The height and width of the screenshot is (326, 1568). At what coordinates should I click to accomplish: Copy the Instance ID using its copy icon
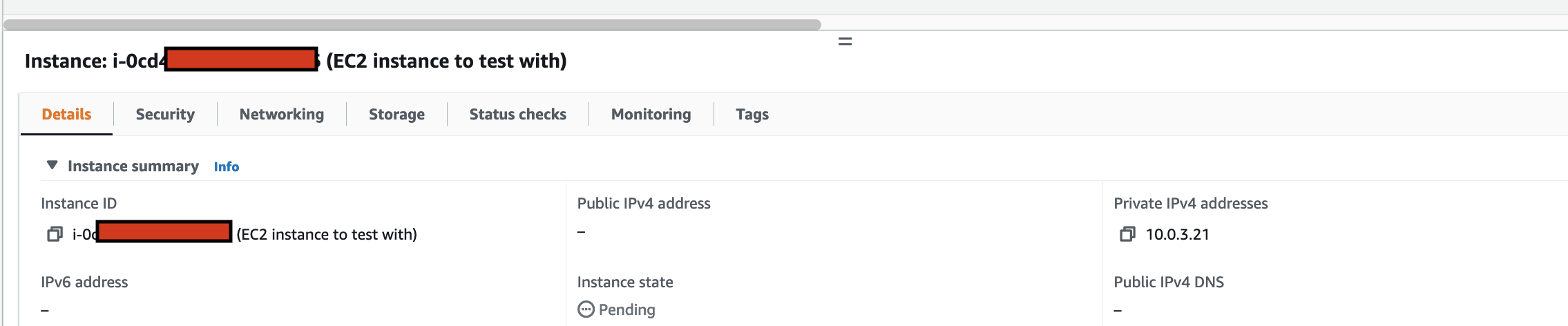pos(55,234)
